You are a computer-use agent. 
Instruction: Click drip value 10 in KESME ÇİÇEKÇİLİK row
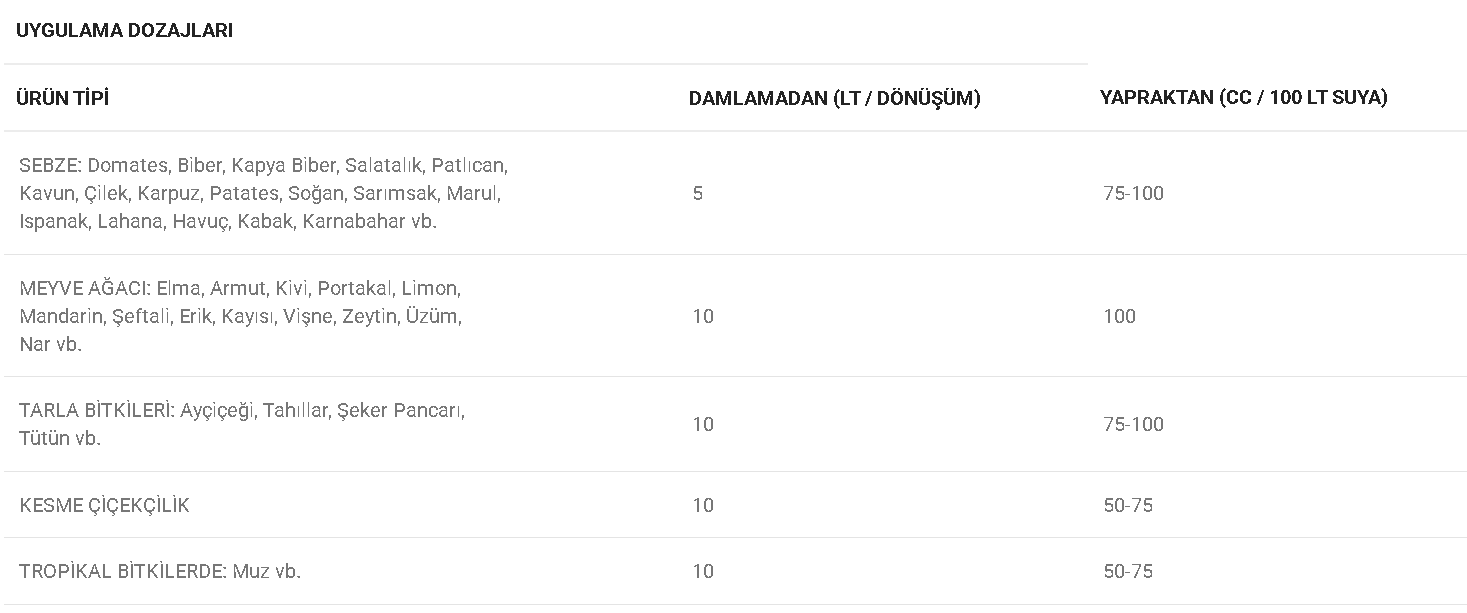click(x=703, y=505)
